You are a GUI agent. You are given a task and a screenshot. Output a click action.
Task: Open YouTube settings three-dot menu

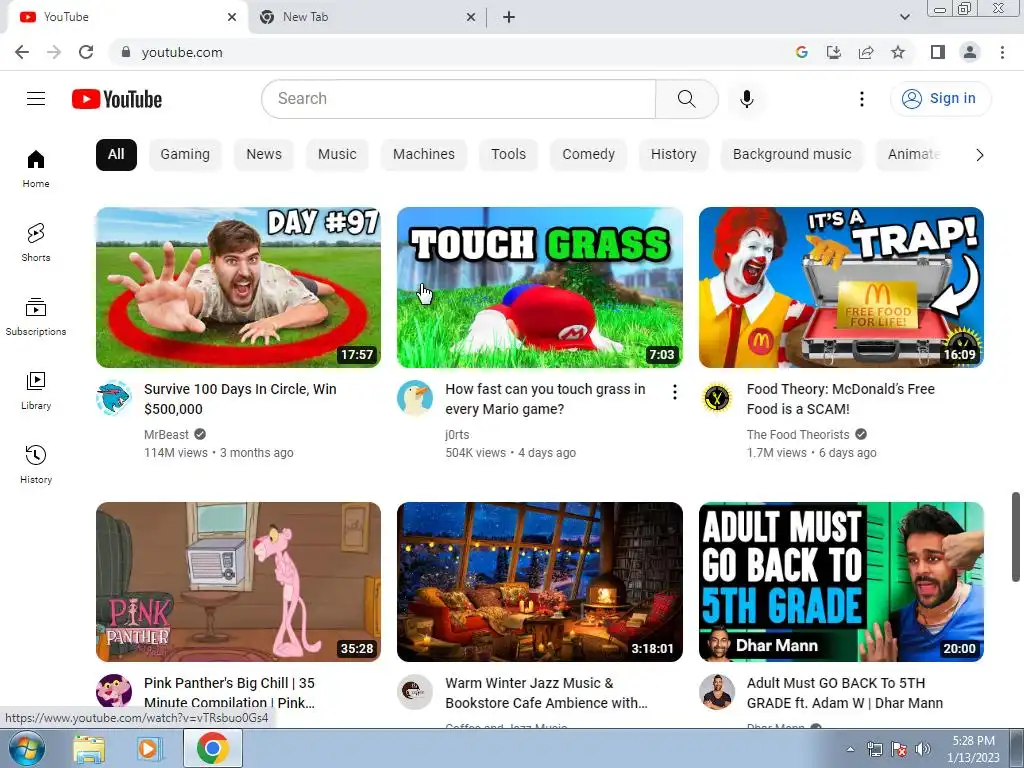862,99
